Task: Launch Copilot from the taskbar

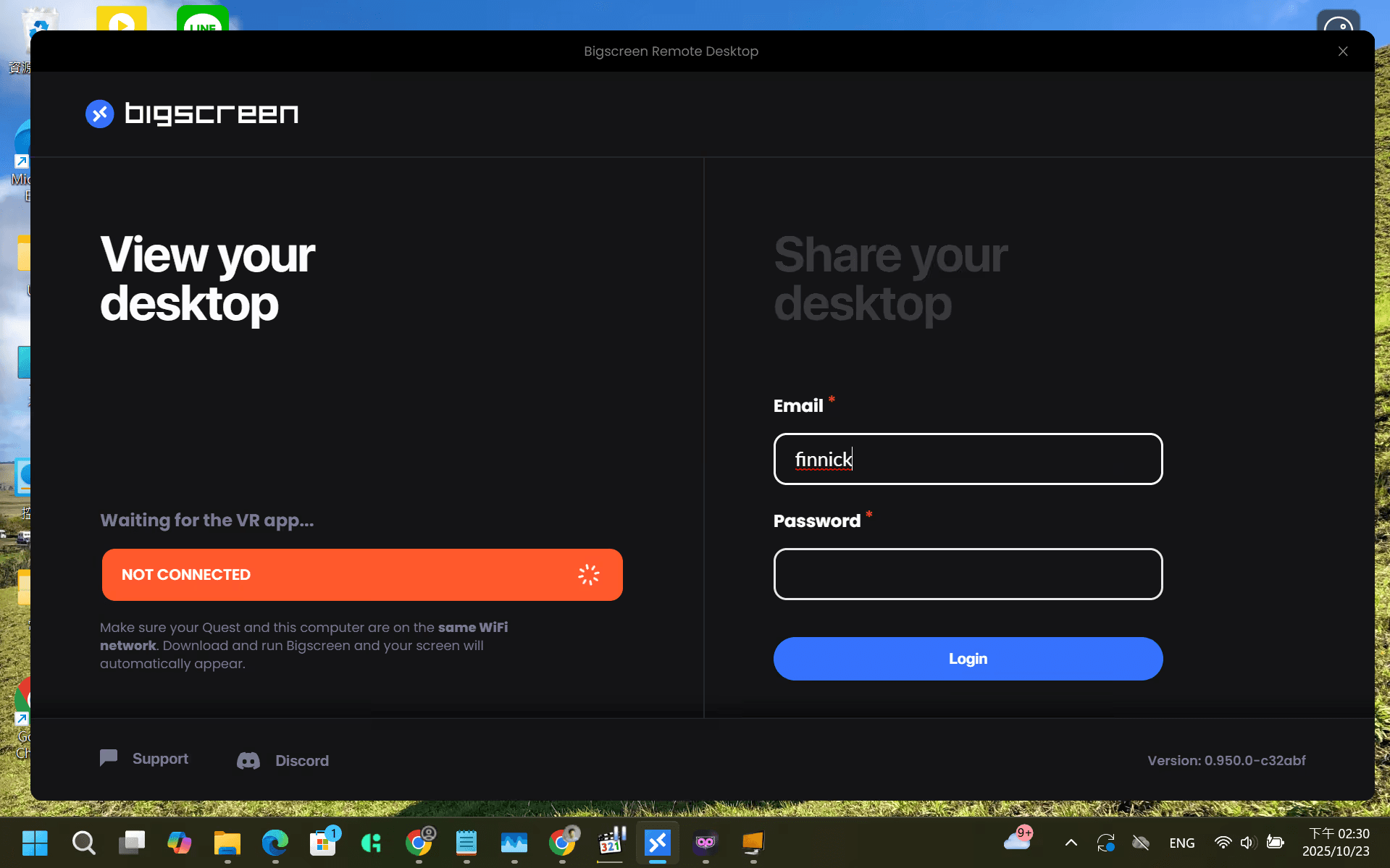Action: (180, 843)
